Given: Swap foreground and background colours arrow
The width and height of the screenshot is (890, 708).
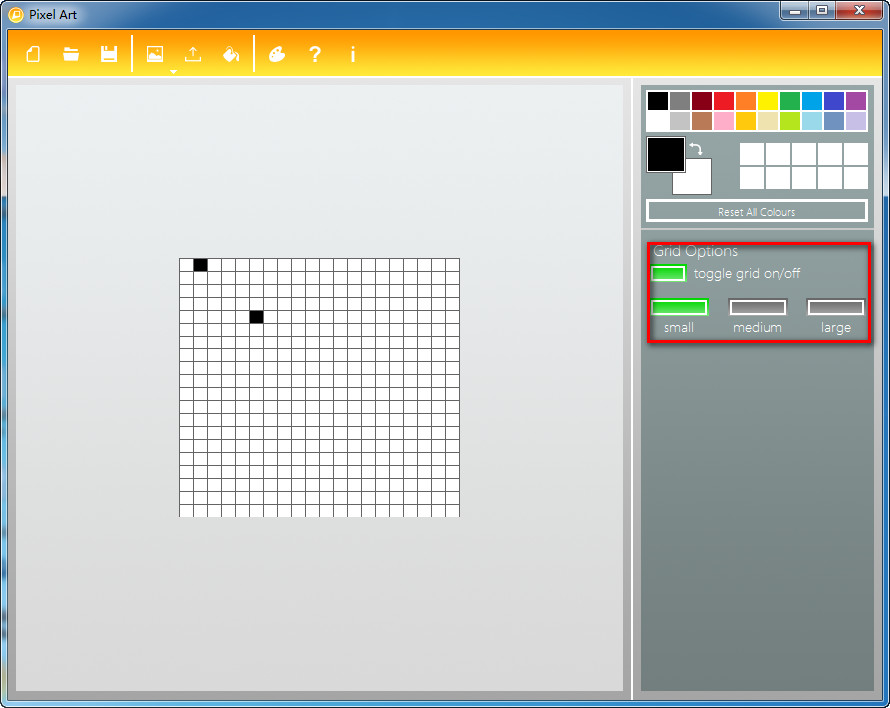Looking at the screenshot, I should click(x=696, y=149).
